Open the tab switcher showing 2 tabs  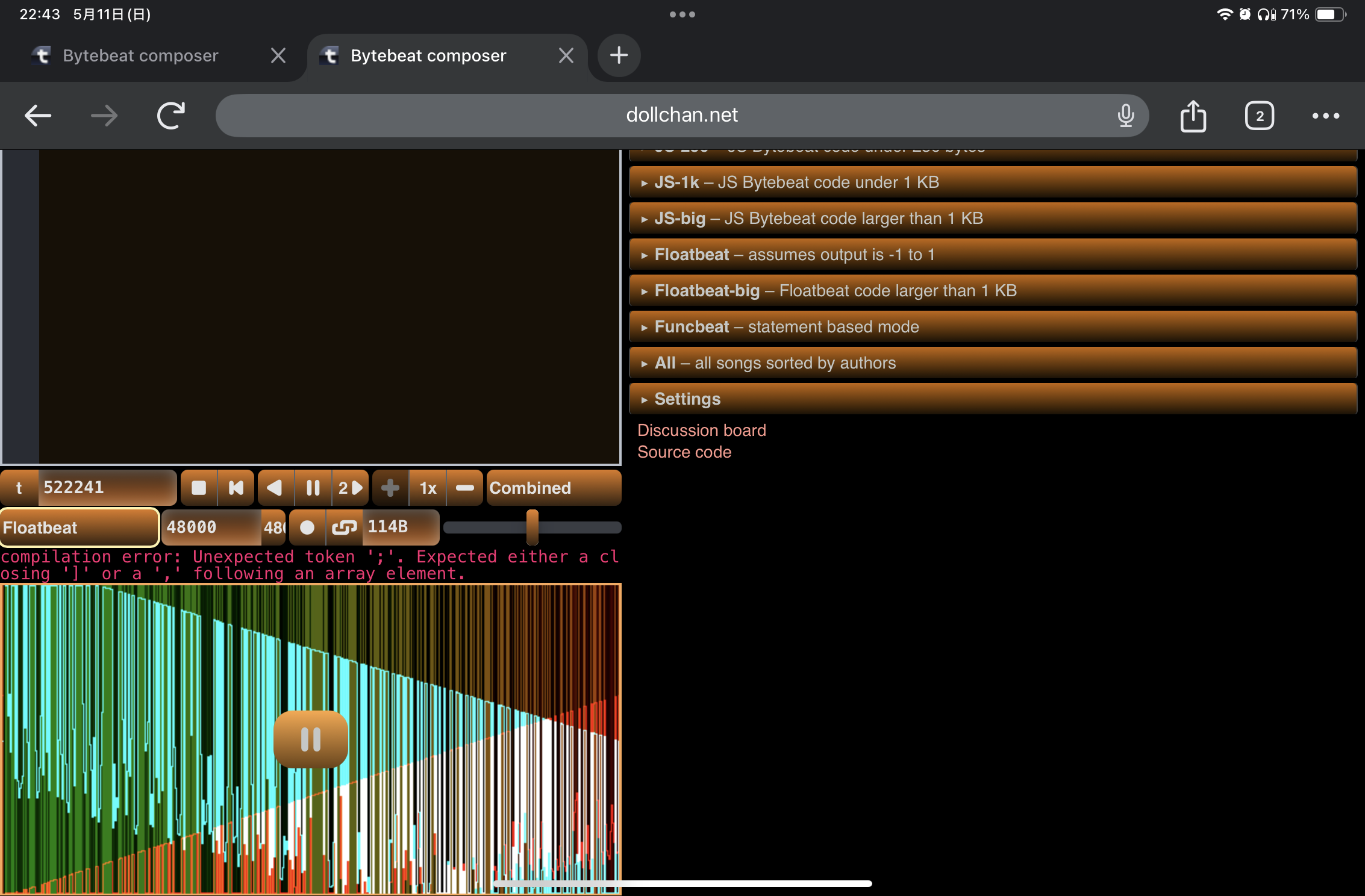(1259, 116)
